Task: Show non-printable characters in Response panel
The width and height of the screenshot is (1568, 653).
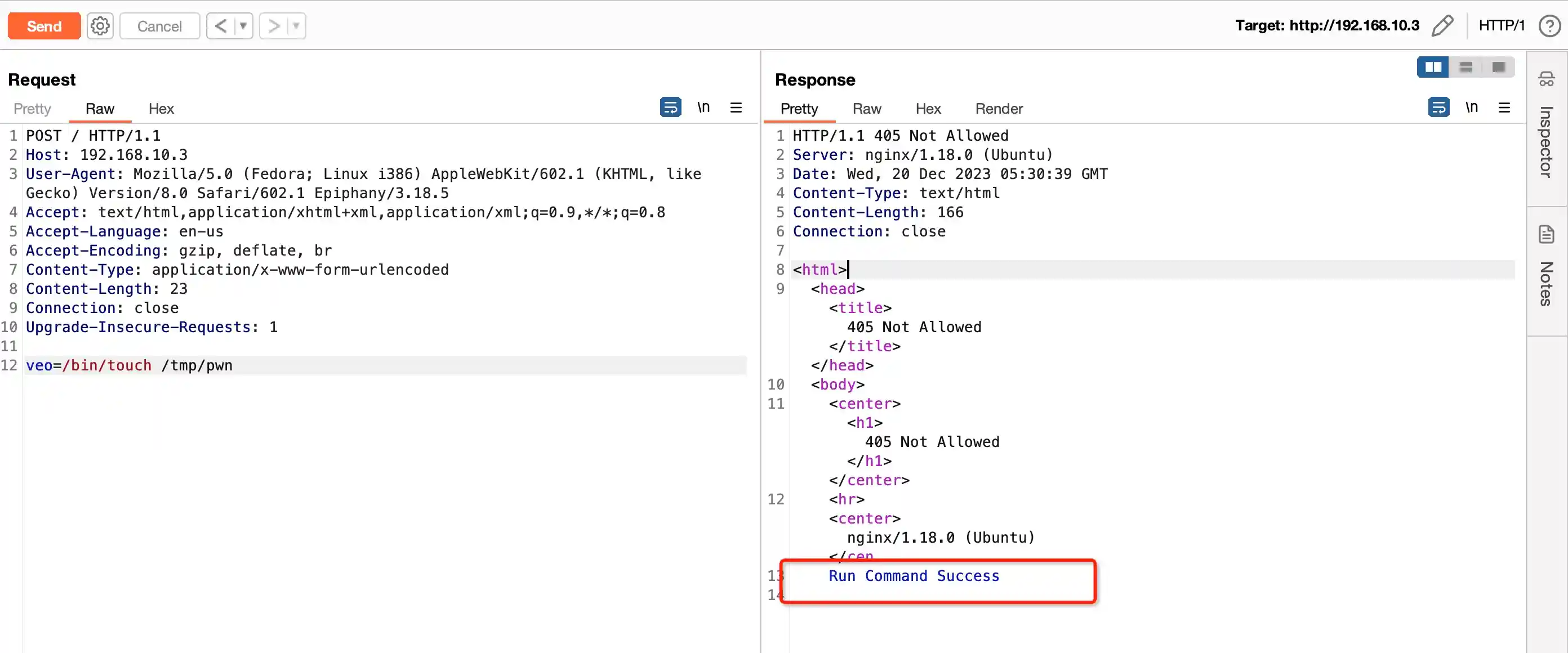Action: tap(1471, 108)
